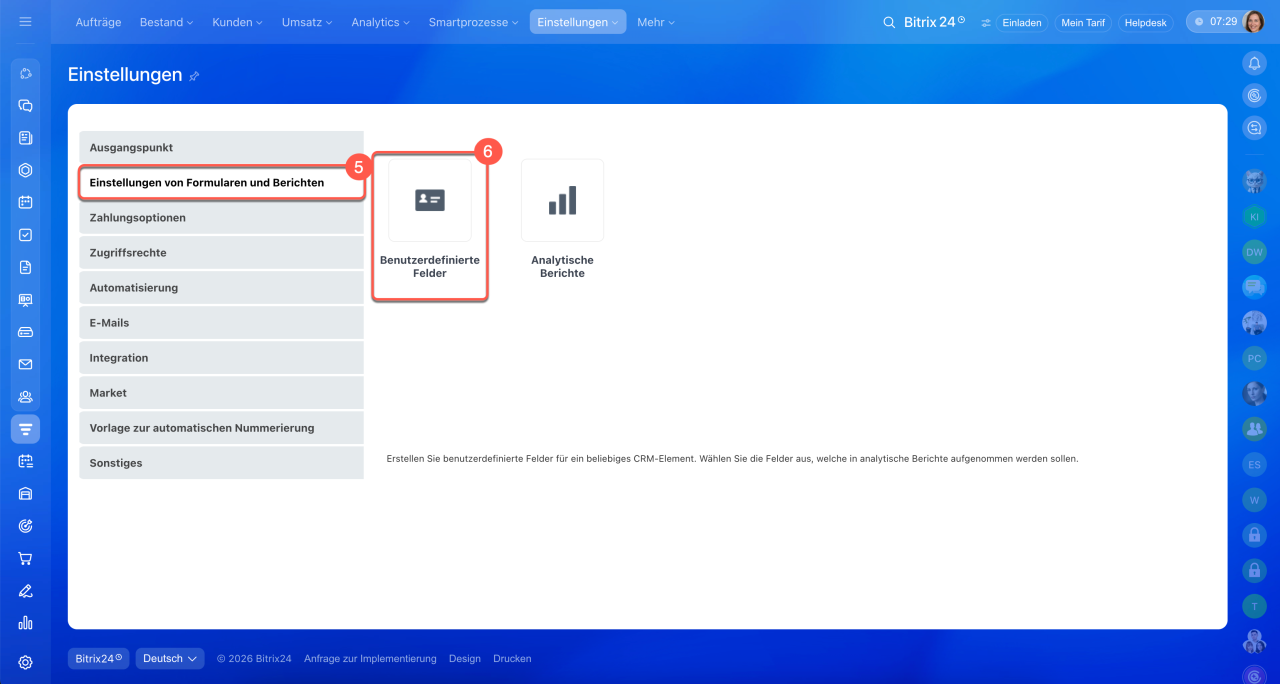Select the E-Mails settings tab

coord(221,323)
